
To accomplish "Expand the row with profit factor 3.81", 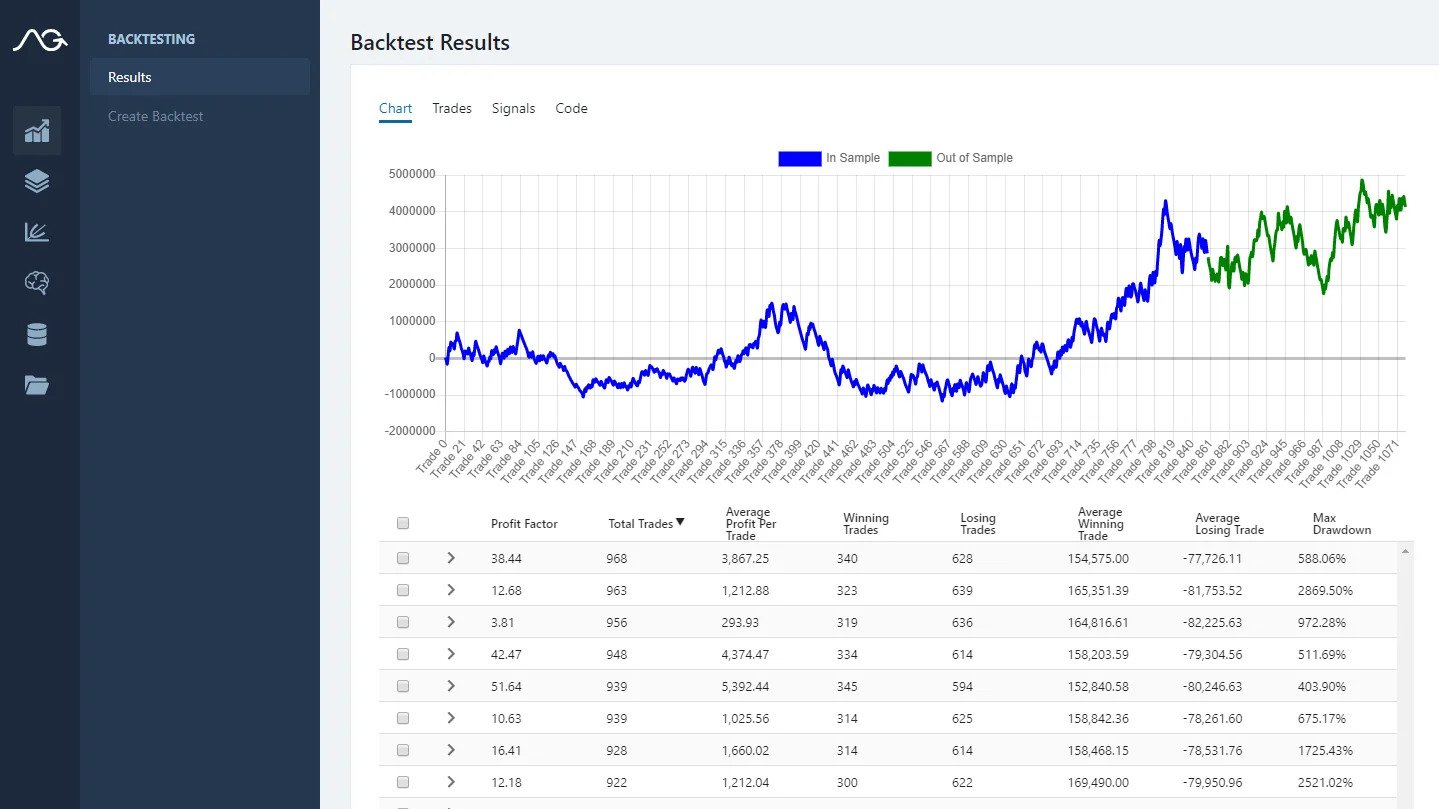I will [451, 622].
